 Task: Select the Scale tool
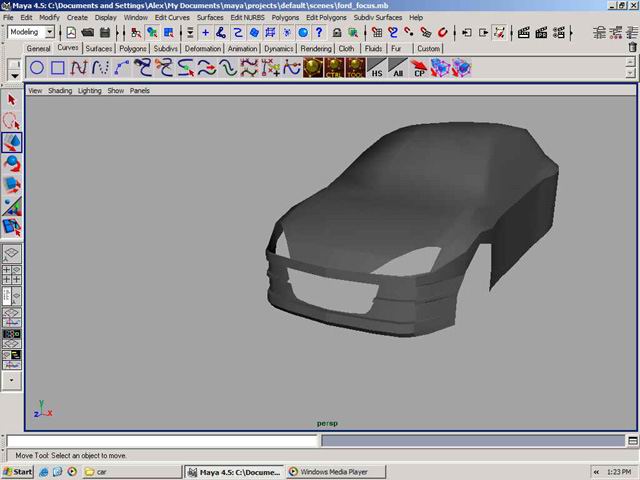point(12,186)
